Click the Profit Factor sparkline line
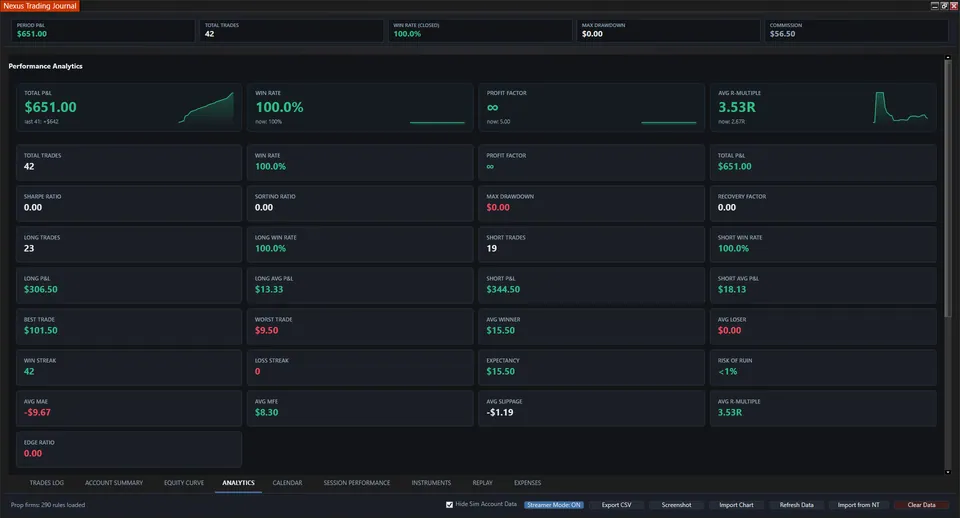Viewport: 960px width, 518px height. [669, 122]
